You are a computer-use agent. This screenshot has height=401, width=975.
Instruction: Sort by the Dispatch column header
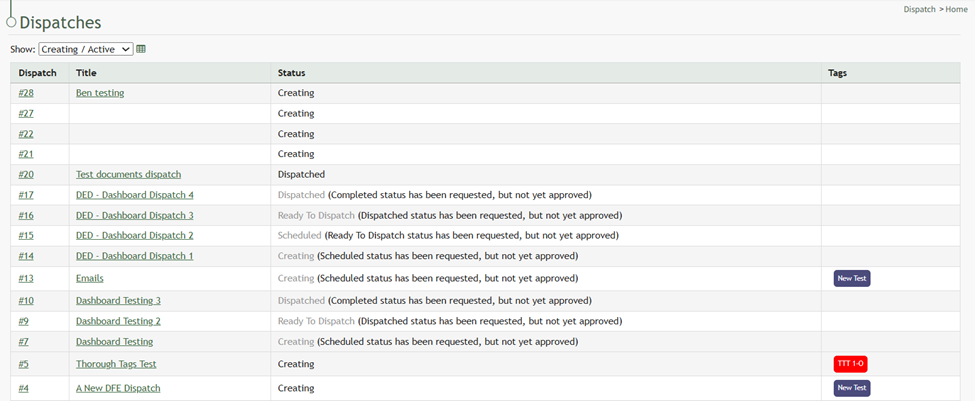pyautogui.click(x=38, y=73)
